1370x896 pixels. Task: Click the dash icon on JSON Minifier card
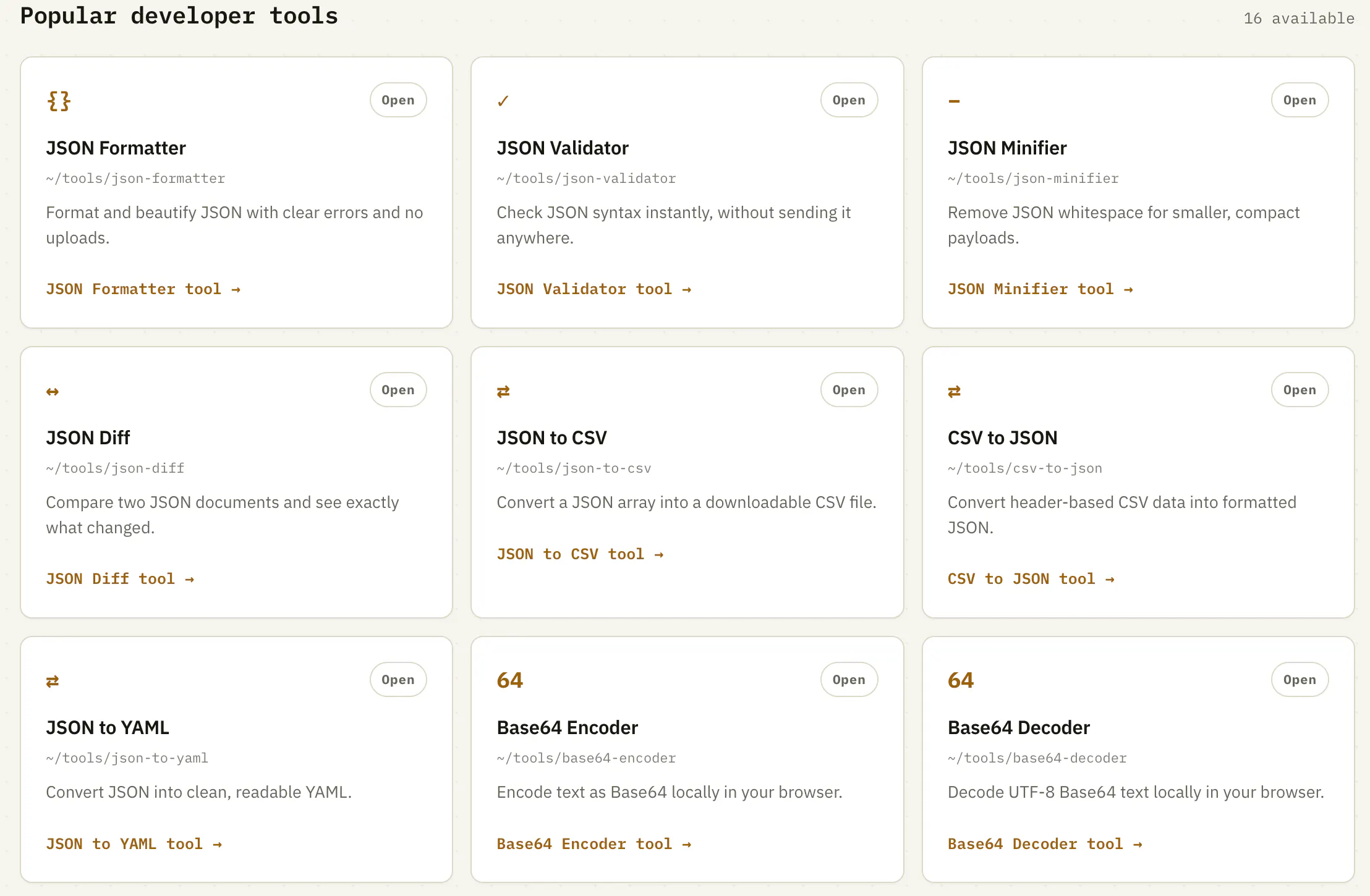click(954, 101)
